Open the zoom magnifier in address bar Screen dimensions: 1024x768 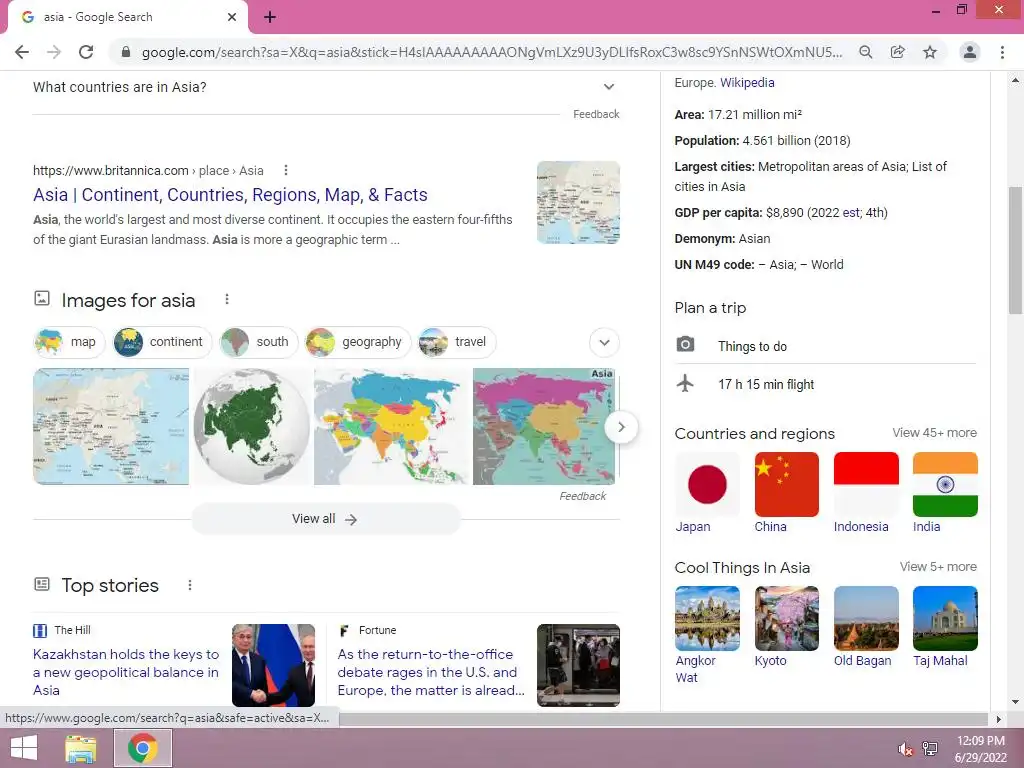coord(865,52)
